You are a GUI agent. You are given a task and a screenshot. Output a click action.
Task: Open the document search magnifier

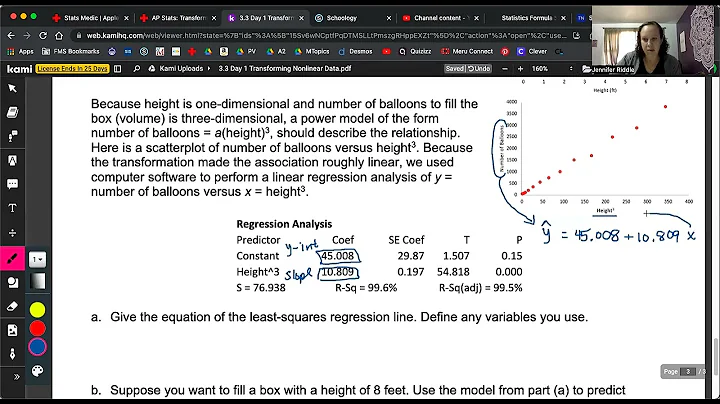pos(136,69)
